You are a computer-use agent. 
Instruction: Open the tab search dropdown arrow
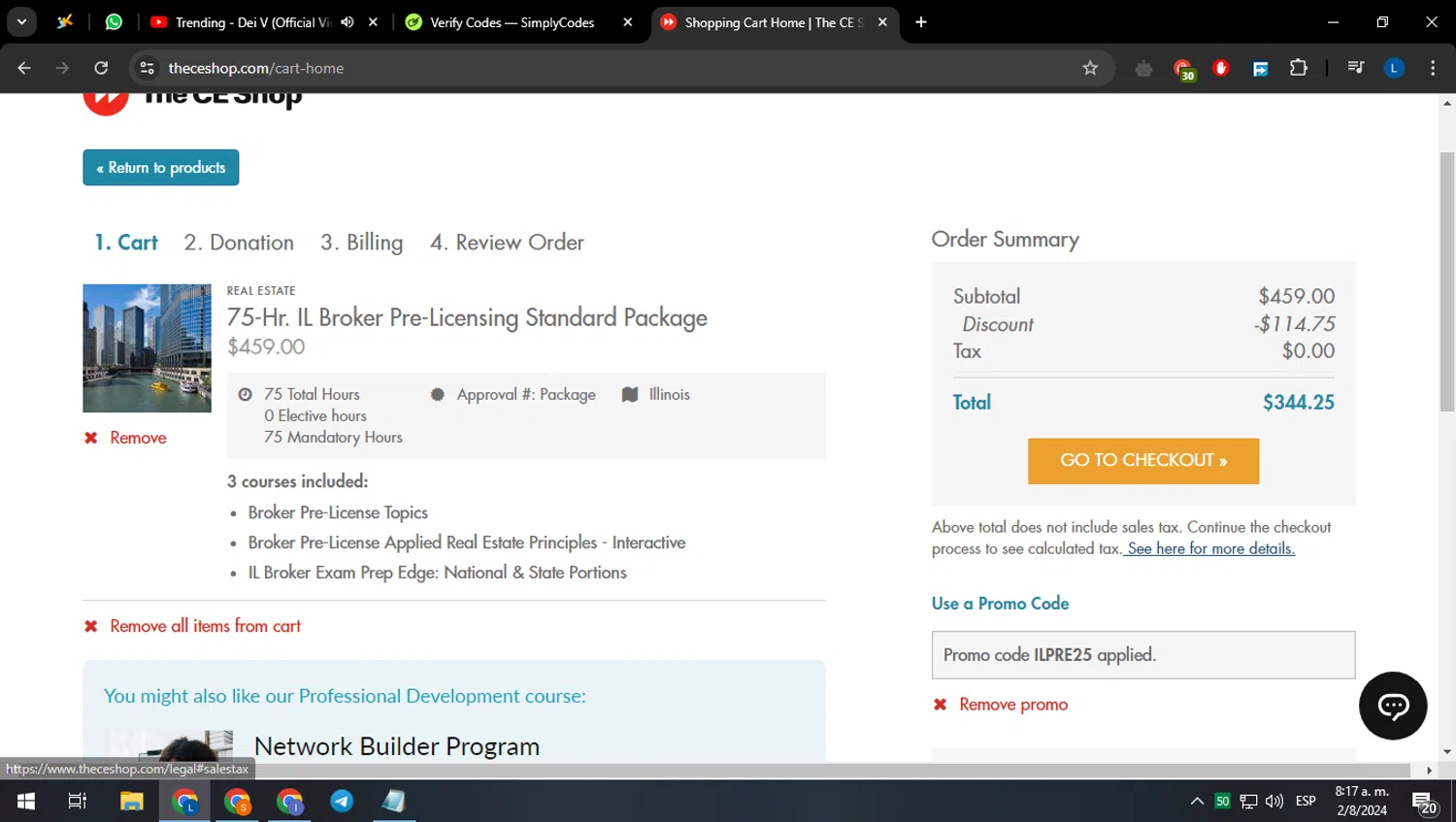point(21,21)
